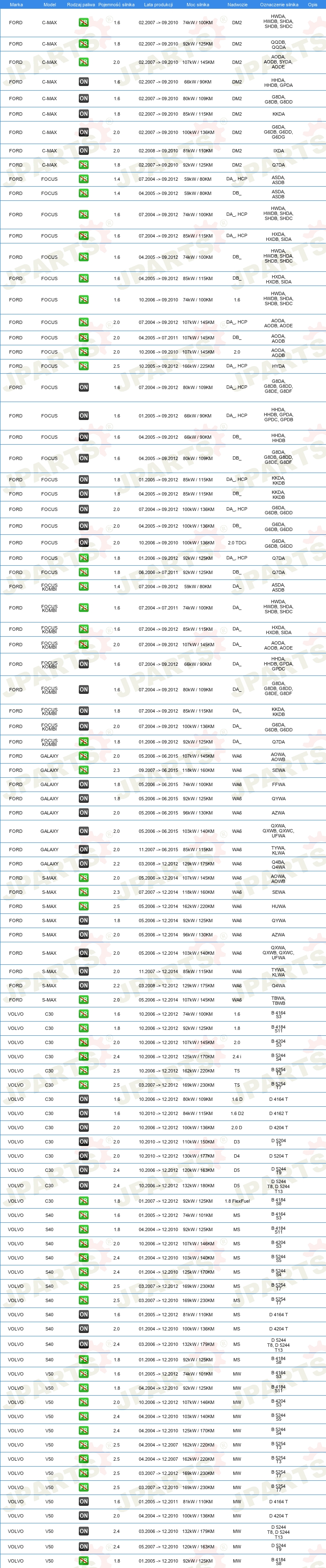This screenshot has width=326, height=1568.
Task: Click the ON icon for Volvo C30 1.6 D2
Action: pos(83,1113)
